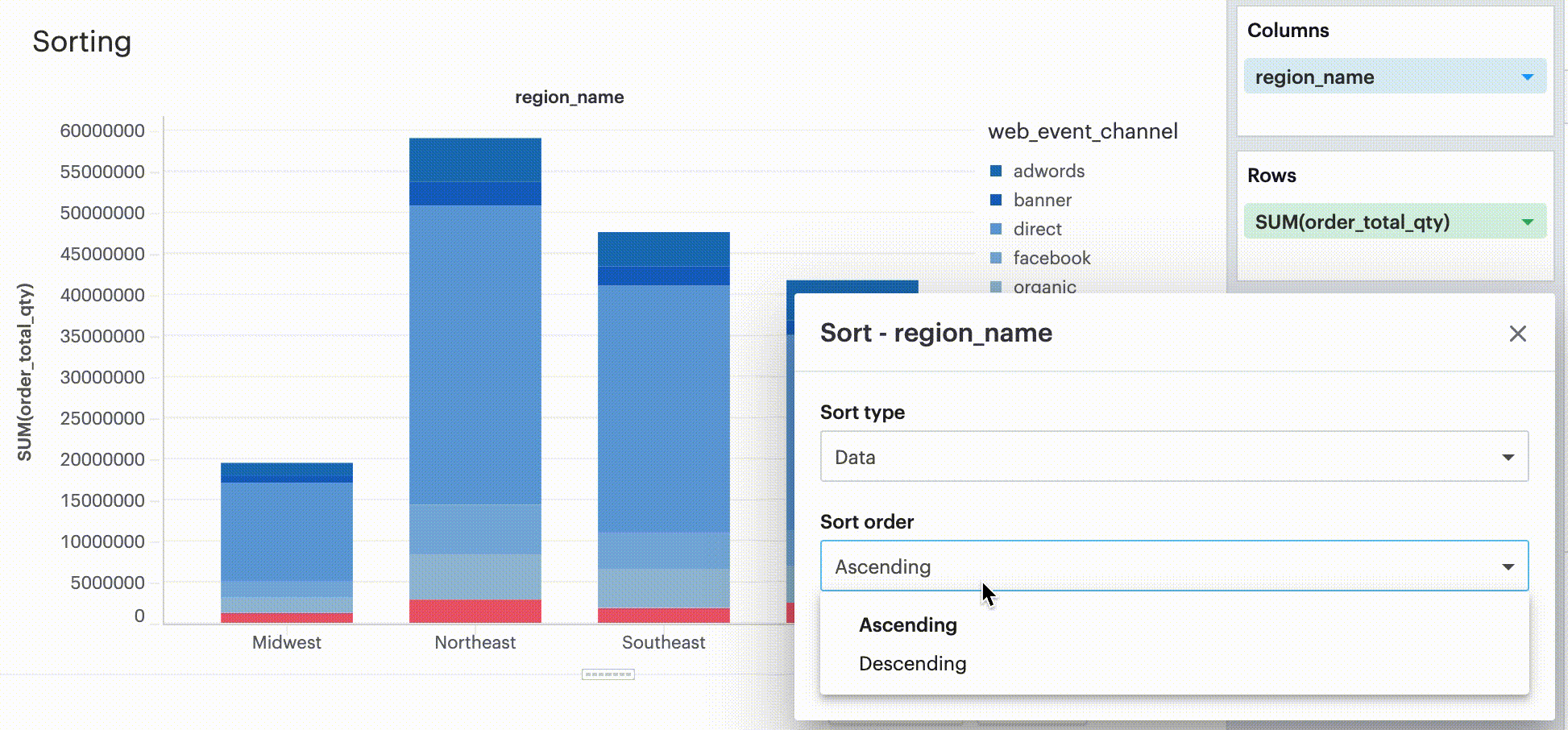Click the organic legend color swatch
The width and height of the screenshot is (1568, 730).
997,287
